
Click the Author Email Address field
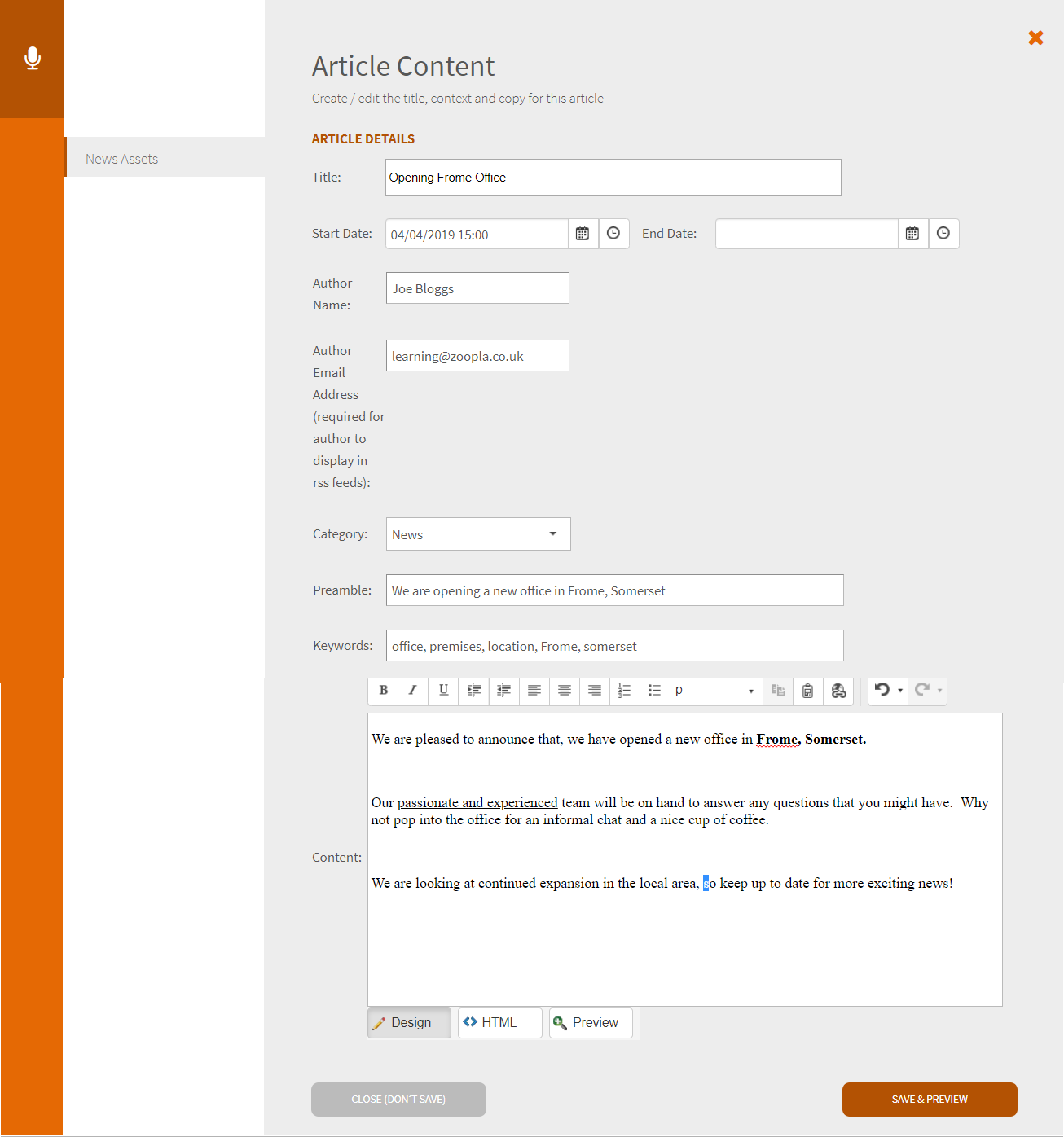477,356
